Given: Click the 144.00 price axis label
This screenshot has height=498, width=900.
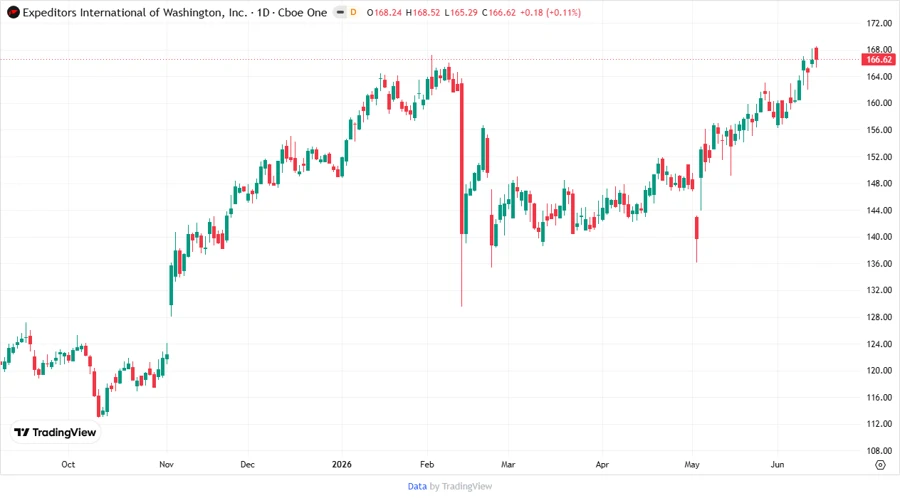Looking at the screenshot, I should (x=879, y=211).
